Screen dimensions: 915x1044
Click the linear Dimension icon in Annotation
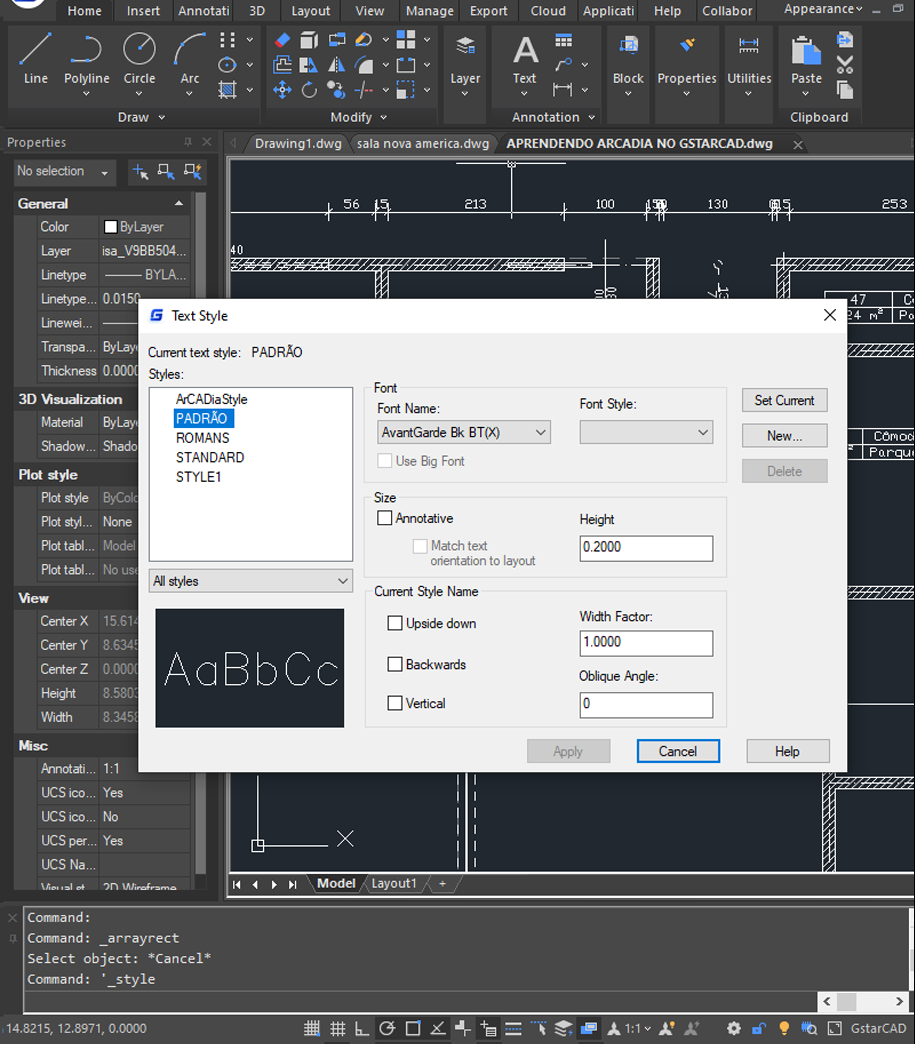pyautogui.click(x=562, y=89)
